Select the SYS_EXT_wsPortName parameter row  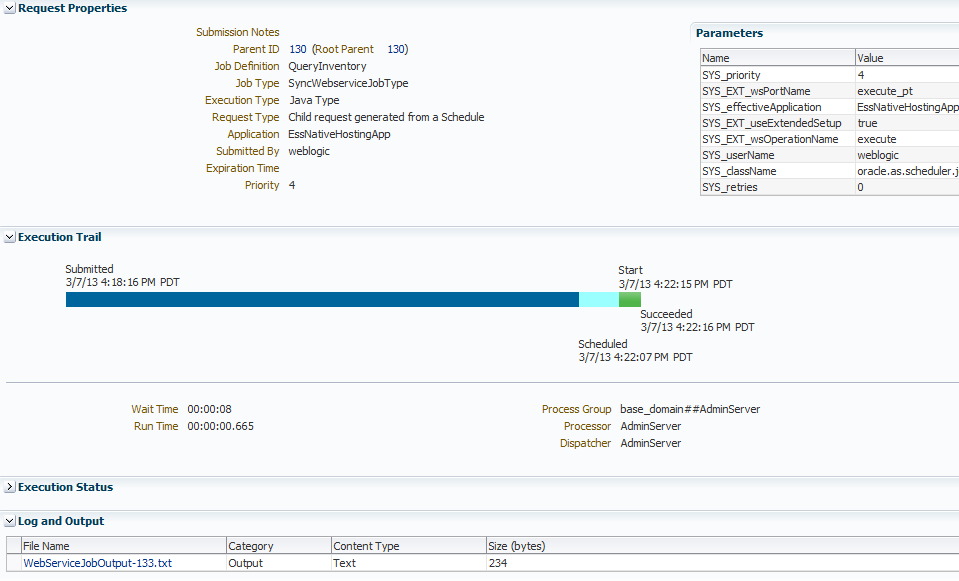[776, 91]
